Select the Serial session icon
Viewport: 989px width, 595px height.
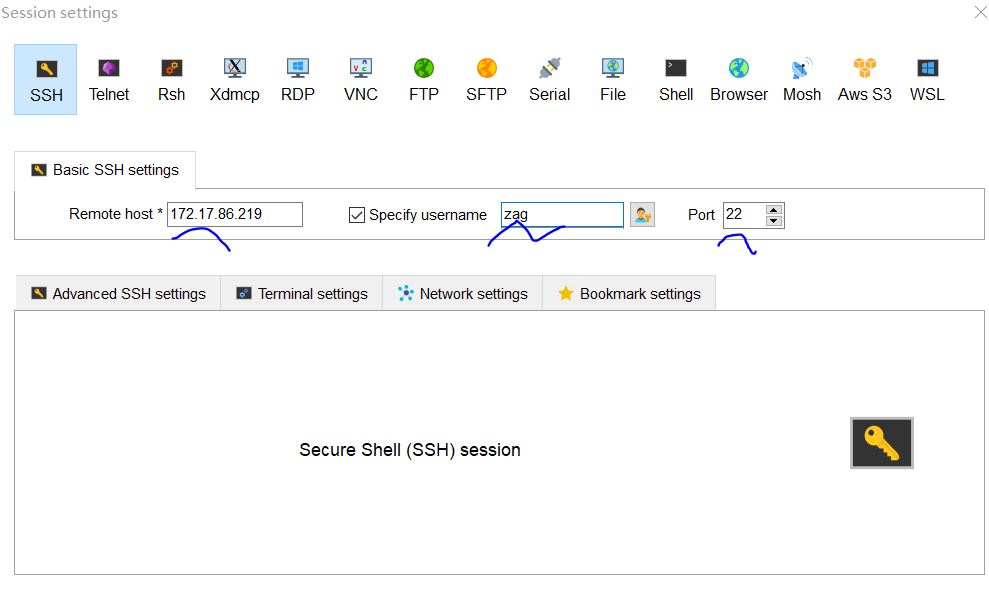click(549, 79)
